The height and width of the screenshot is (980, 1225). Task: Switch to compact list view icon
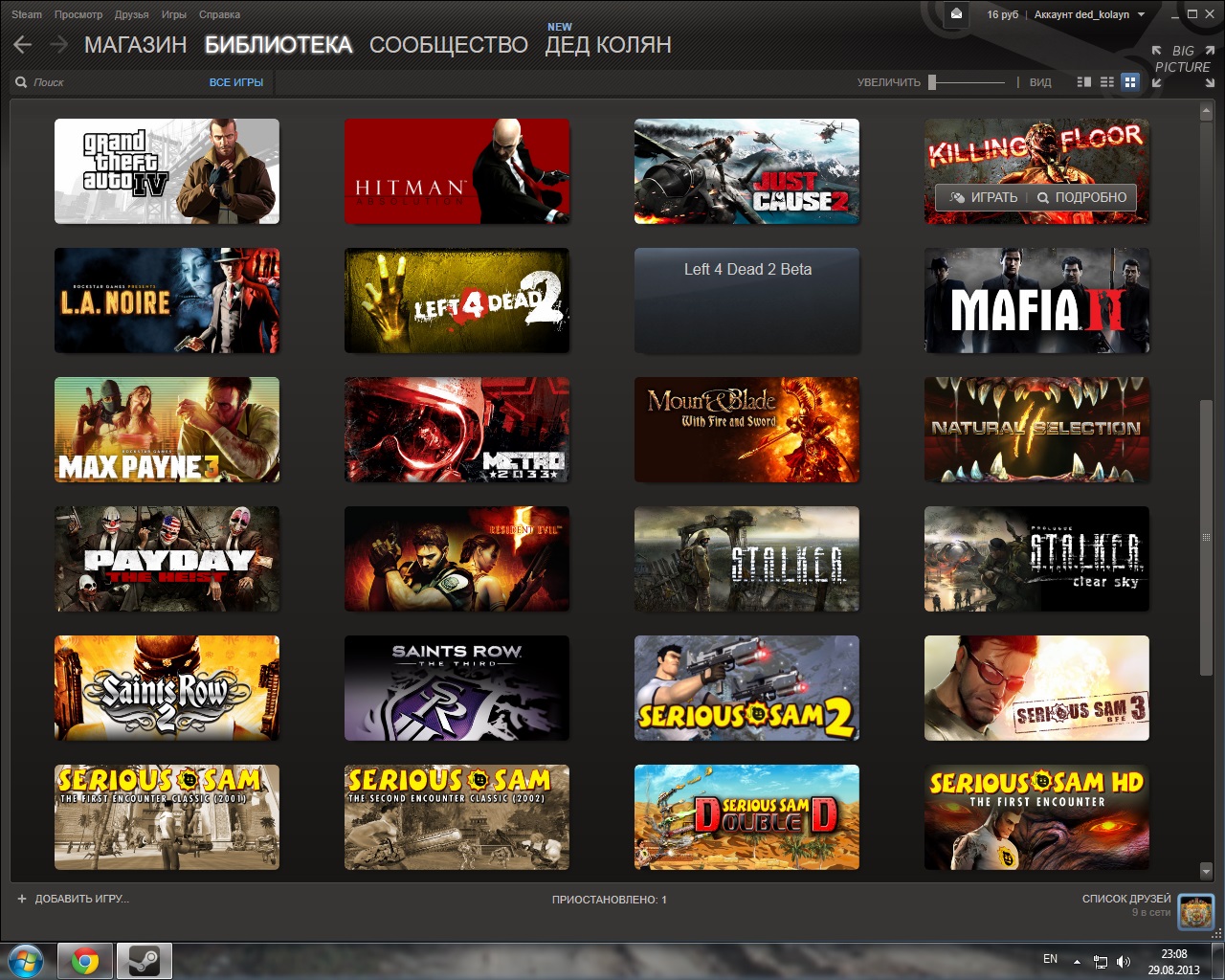coord(1107,82)
